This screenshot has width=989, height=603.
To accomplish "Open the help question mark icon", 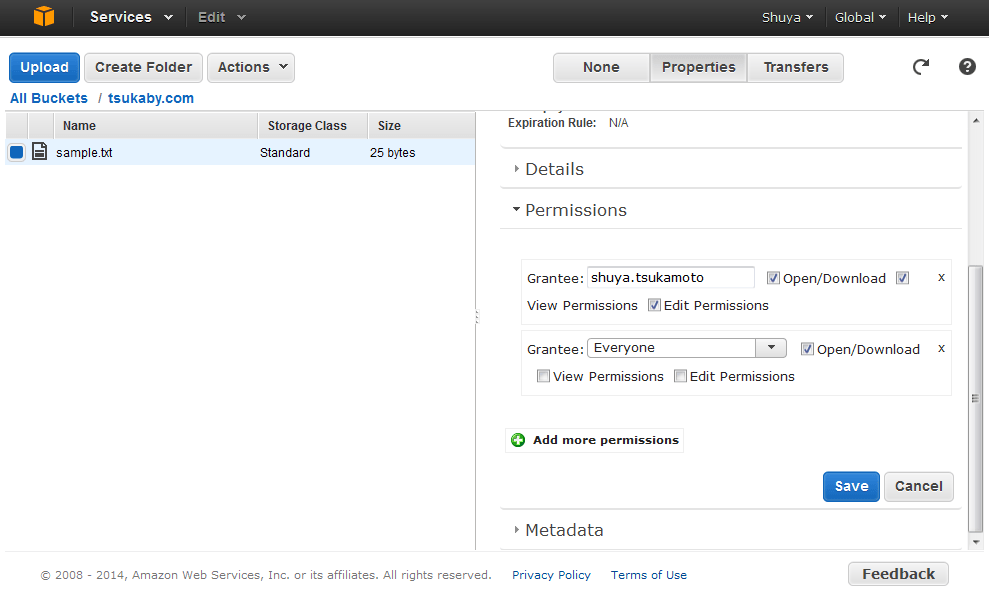I will click(x=967, y=67).
